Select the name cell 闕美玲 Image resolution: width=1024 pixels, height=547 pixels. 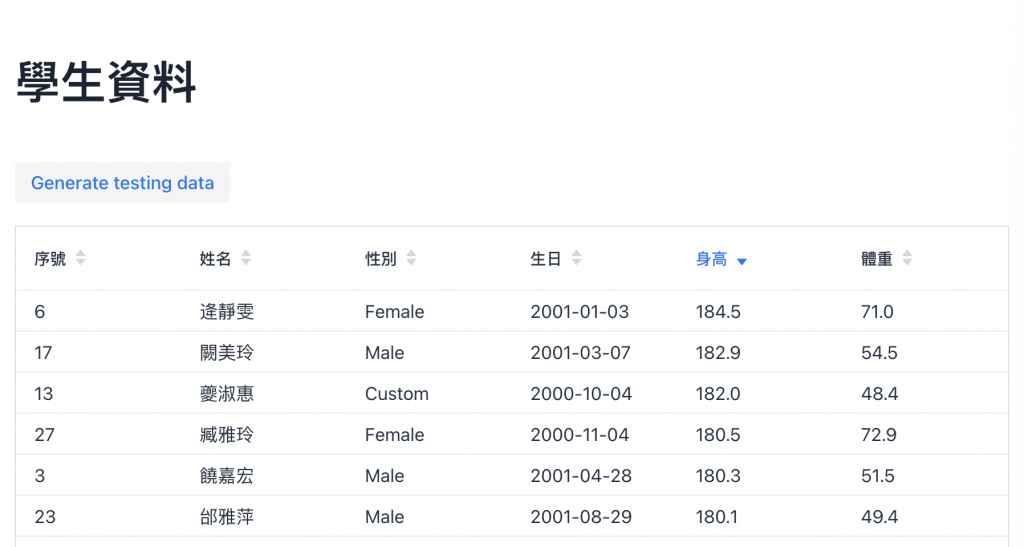227,353
